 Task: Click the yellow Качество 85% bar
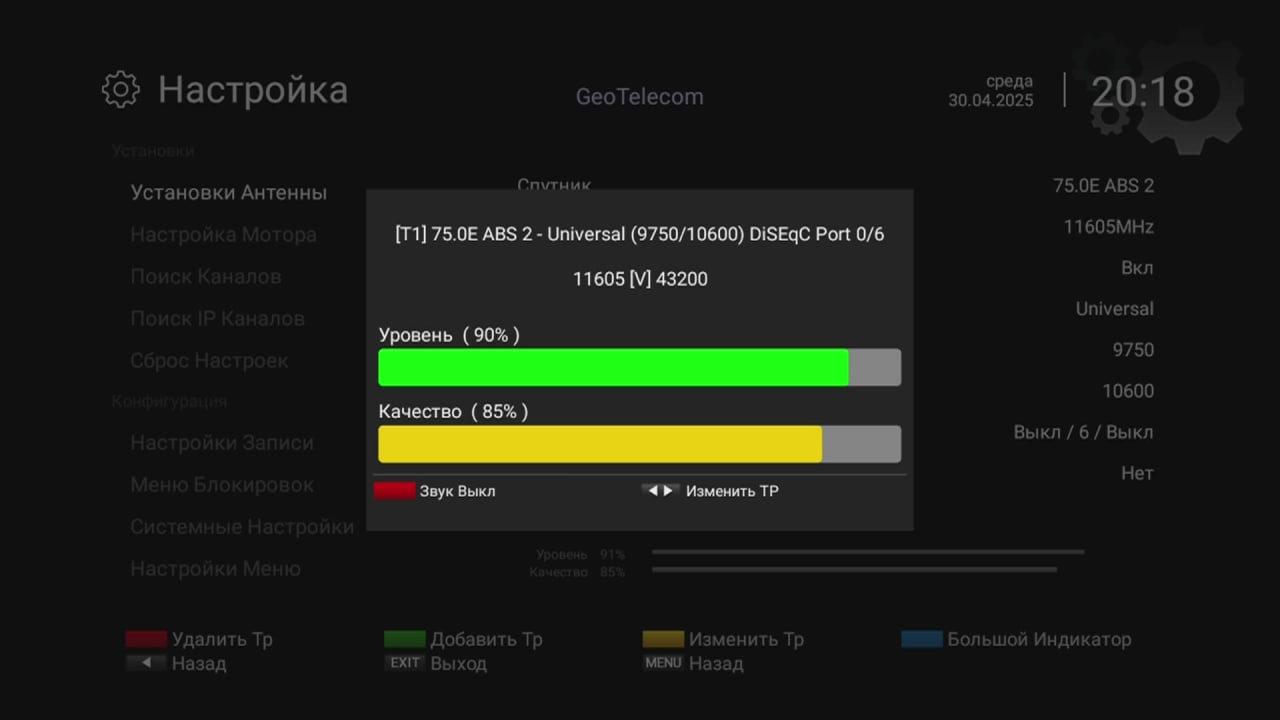(x=639, y=444)
